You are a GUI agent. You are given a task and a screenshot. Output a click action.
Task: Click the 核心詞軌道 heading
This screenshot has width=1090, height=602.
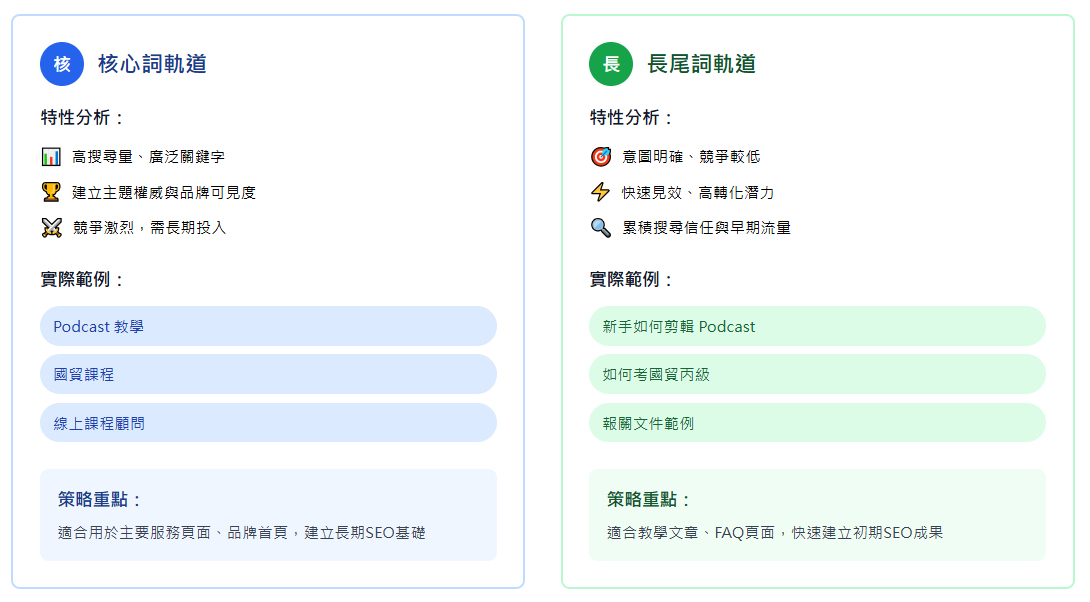[x=152, y=64]
